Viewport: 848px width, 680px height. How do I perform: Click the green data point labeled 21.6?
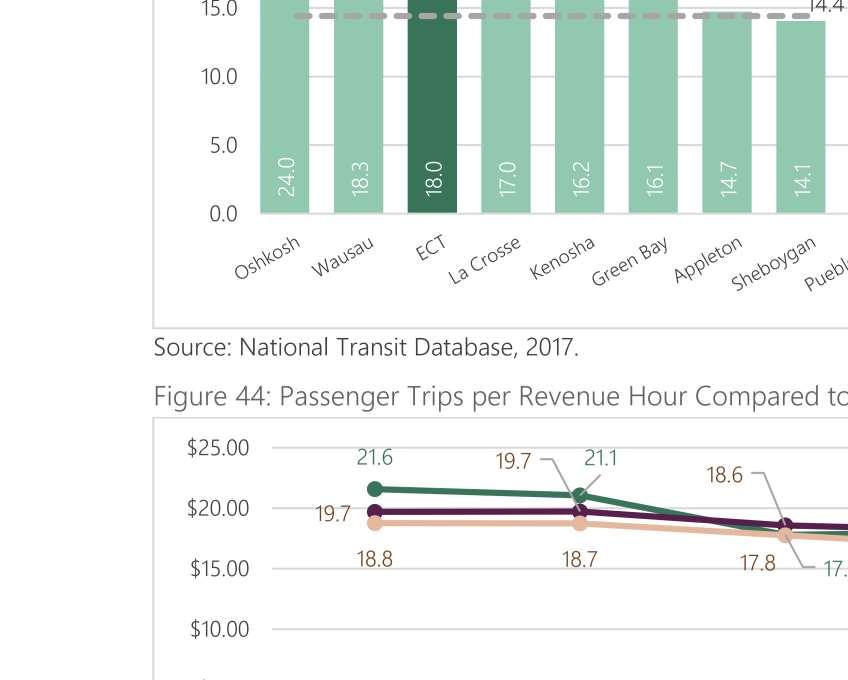375,489
